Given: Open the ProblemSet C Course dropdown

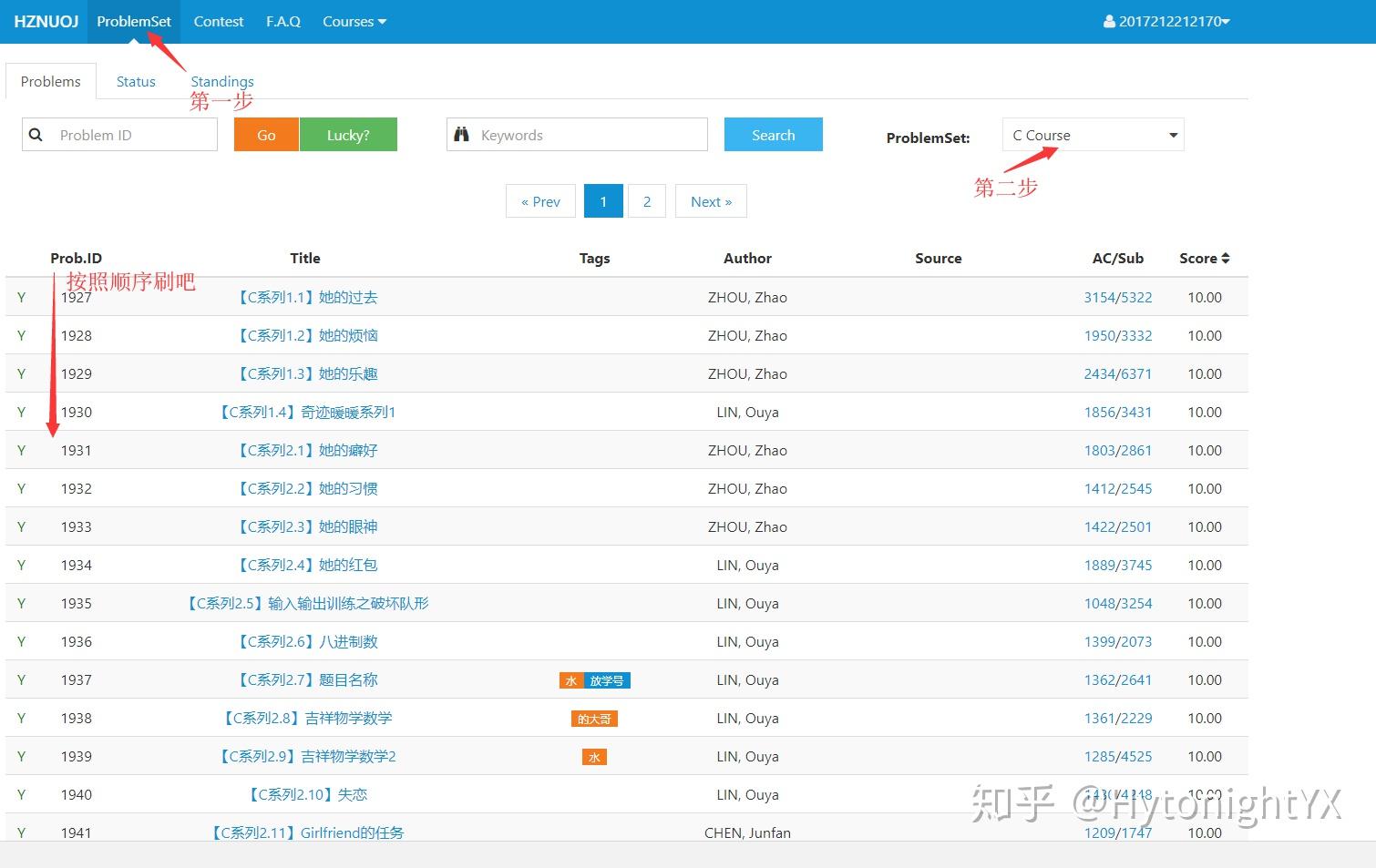Looking at the screenshot, I should click(x=1094, y=135).
